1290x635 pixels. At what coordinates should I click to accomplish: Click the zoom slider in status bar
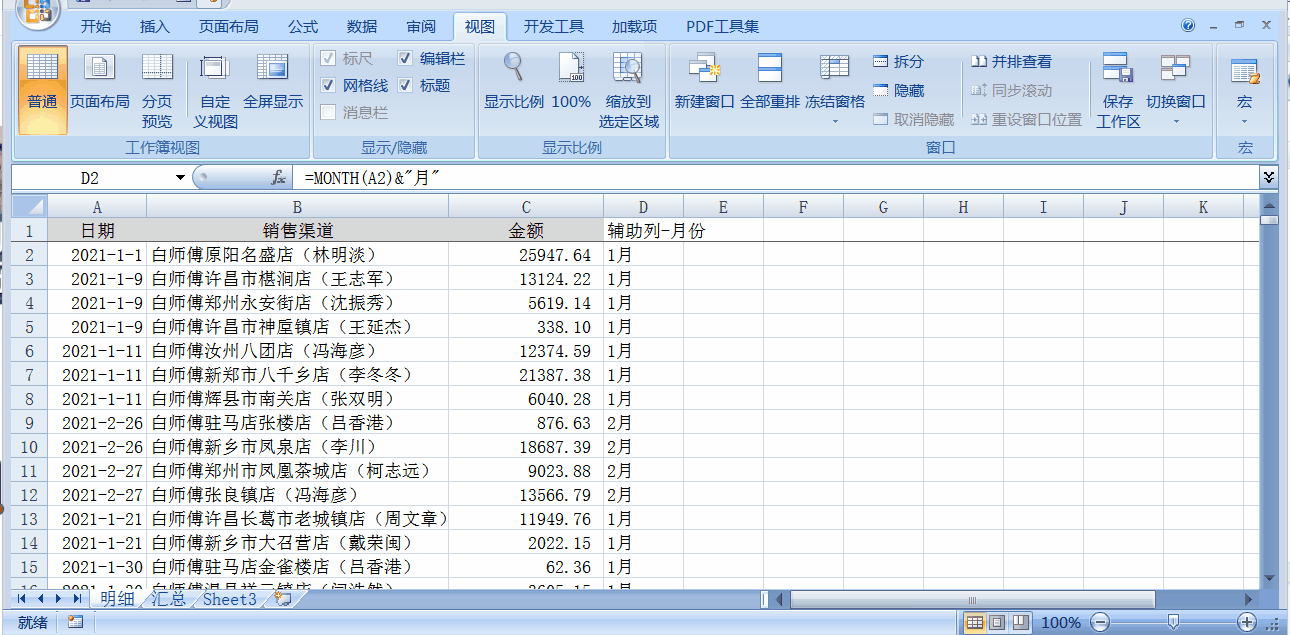[x=1173, y=622]
